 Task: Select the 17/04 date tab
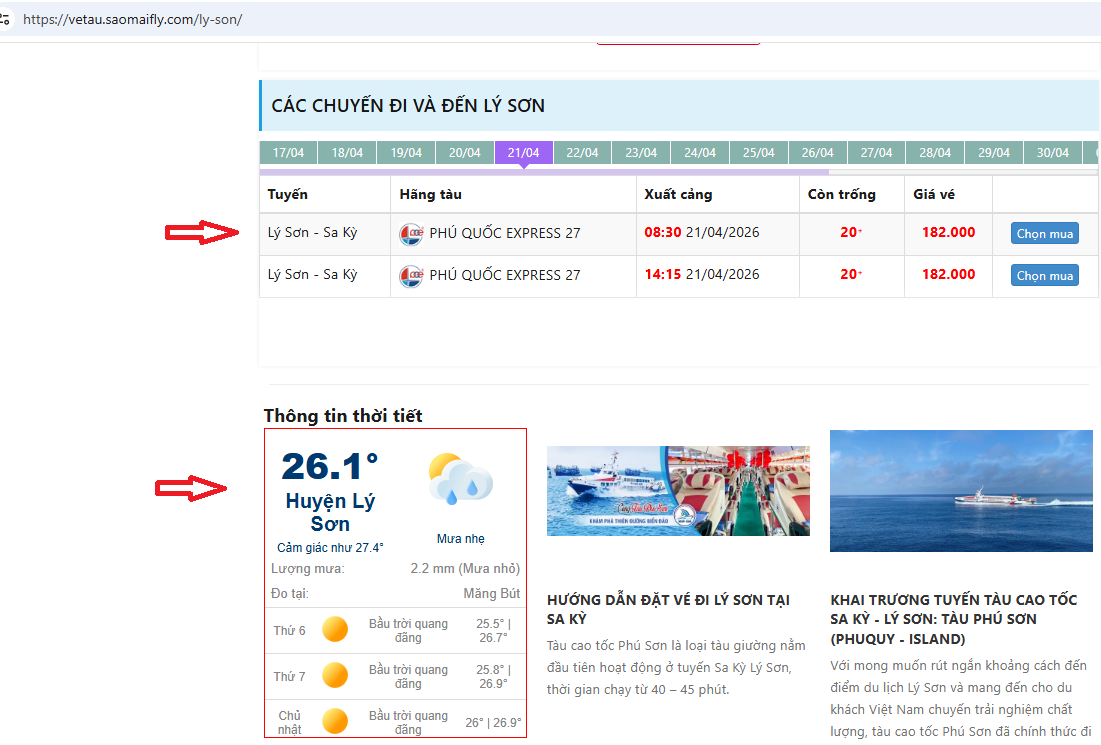(288, 152)
